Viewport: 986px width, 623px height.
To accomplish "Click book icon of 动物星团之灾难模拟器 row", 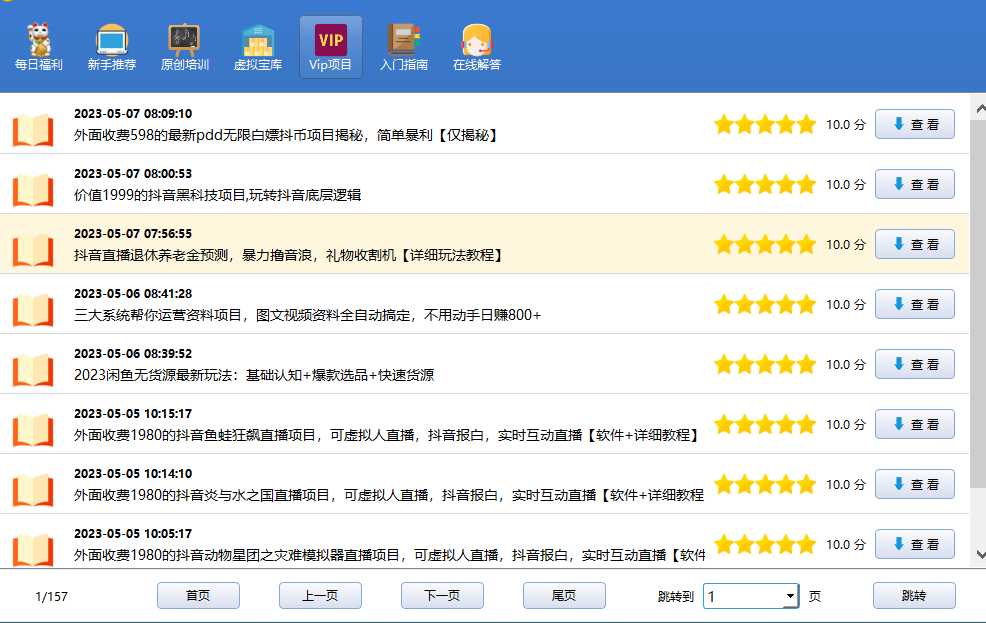I will (33, 550).
